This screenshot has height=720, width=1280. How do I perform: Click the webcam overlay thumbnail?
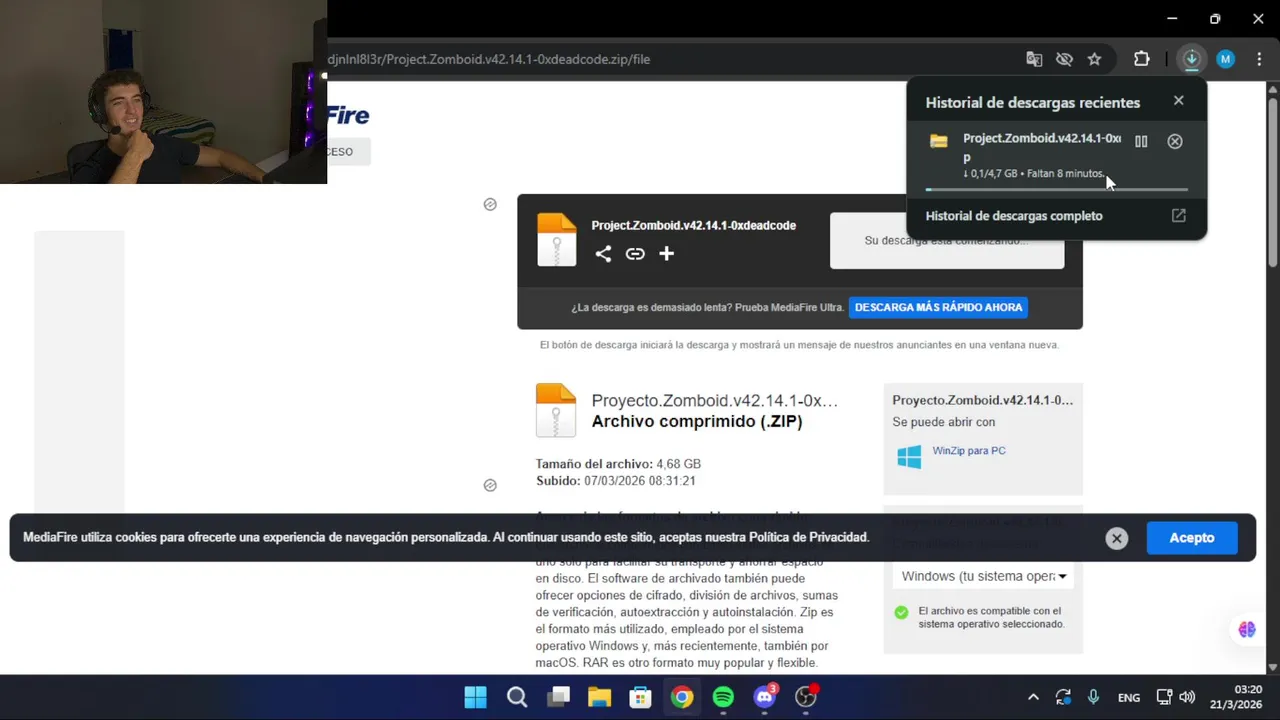[163, 92]
